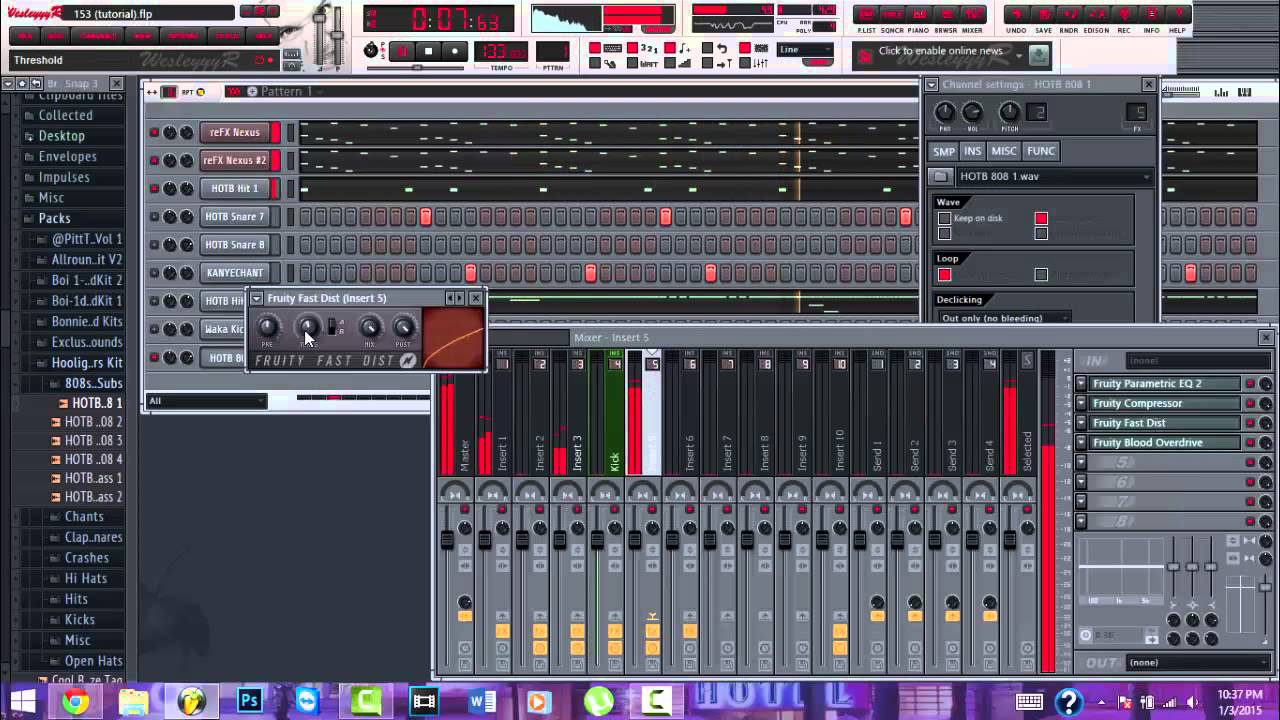Image resolution: width=1280 pixels, height=720 pixels.
Task: Open Edison audio editor button
Action: pos(1096,14)
